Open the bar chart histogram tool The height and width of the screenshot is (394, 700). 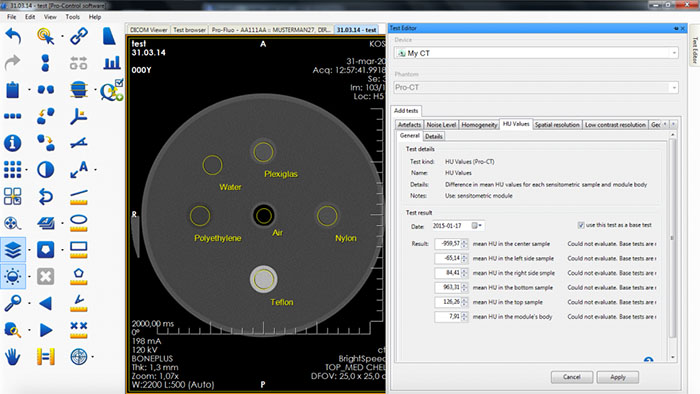(112, 63)
